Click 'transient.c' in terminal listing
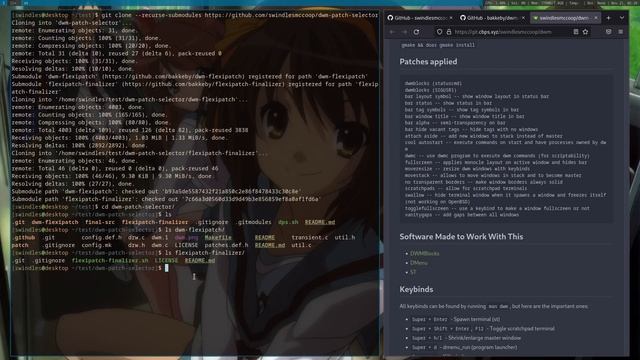The width and height of the screenshot is (640, 360). [309, 237]
